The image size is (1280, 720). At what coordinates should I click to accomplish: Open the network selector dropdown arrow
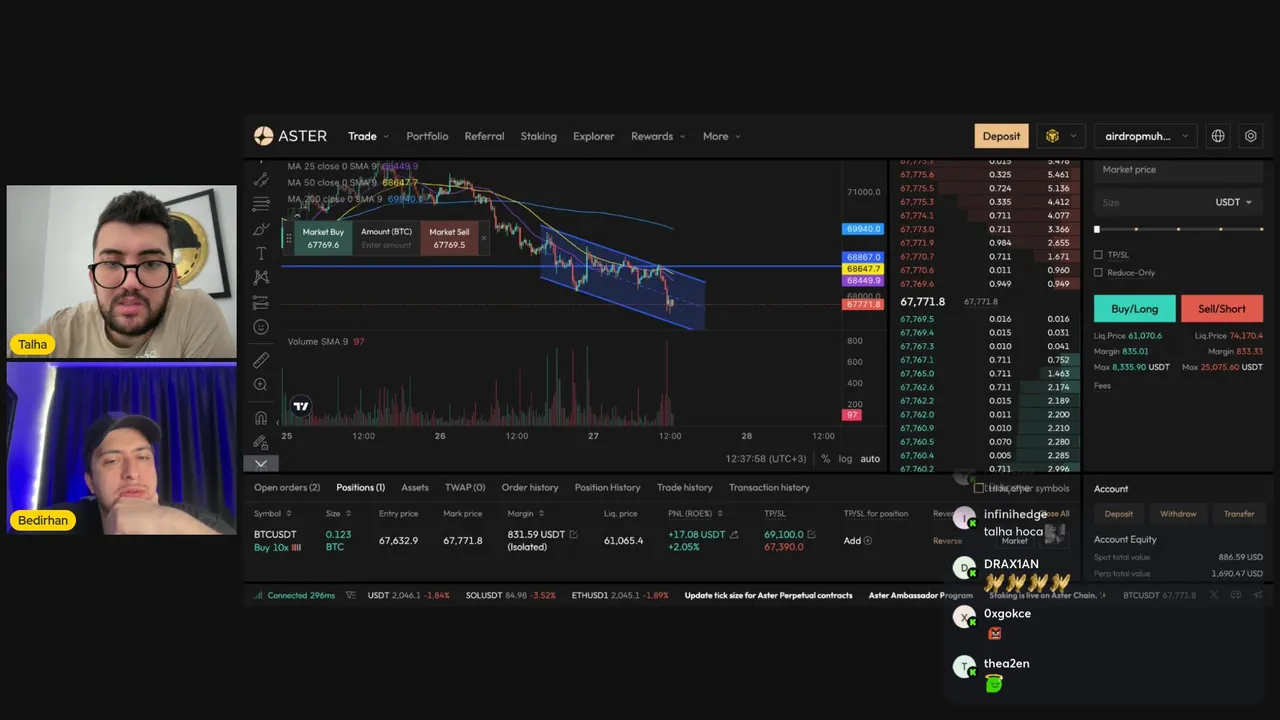1074,136
